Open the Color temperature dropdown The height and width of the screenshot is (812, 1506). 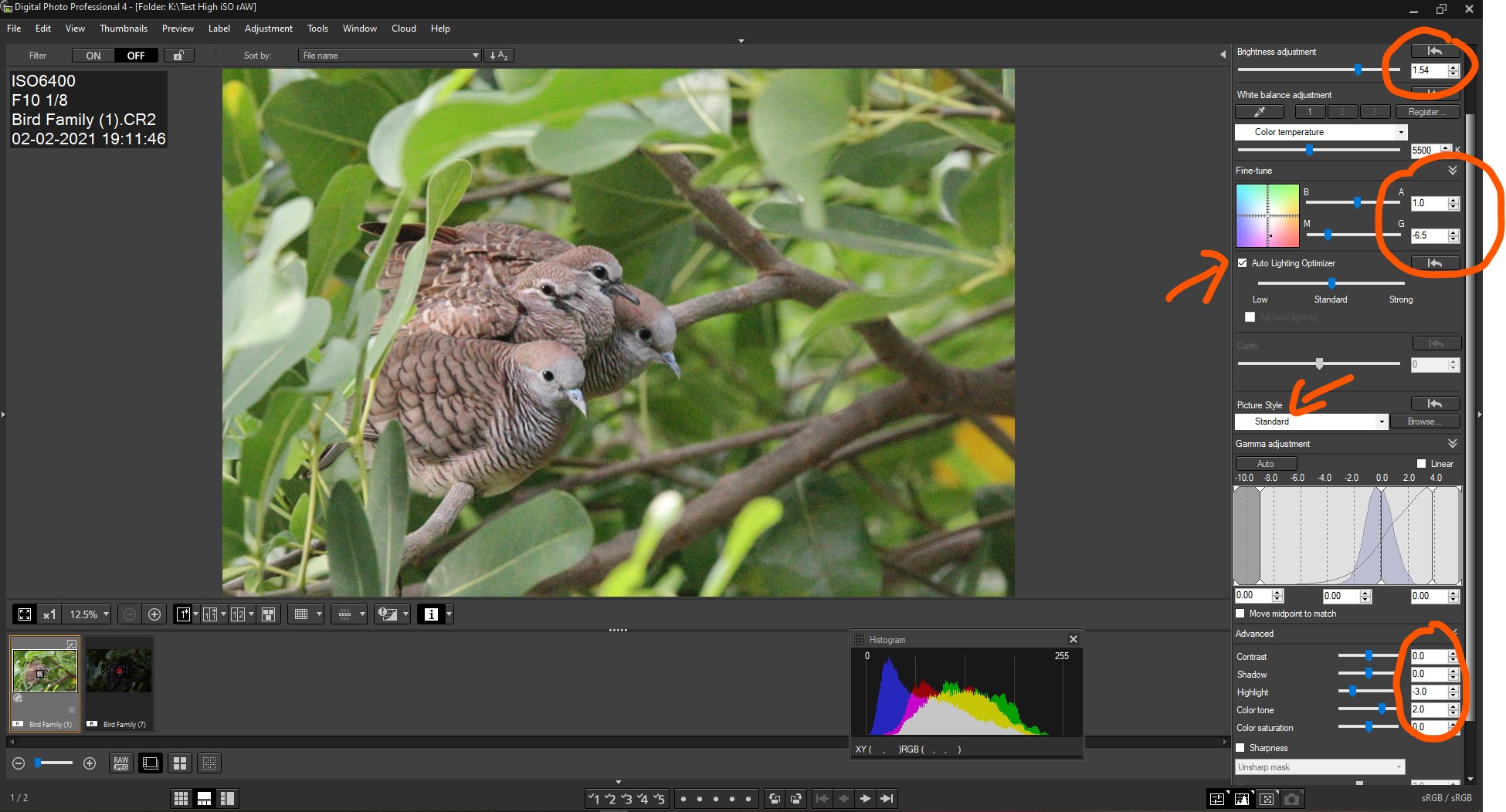(x=1321, y=132)
